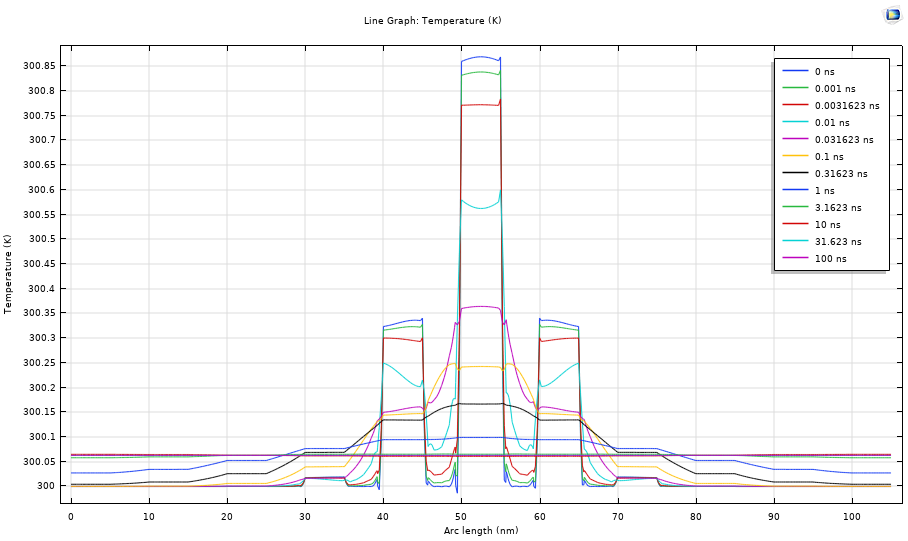This screenshot has height=541, width=908.
Task: Select the 0.031623 ns legend label
Action: pos(843,139)
